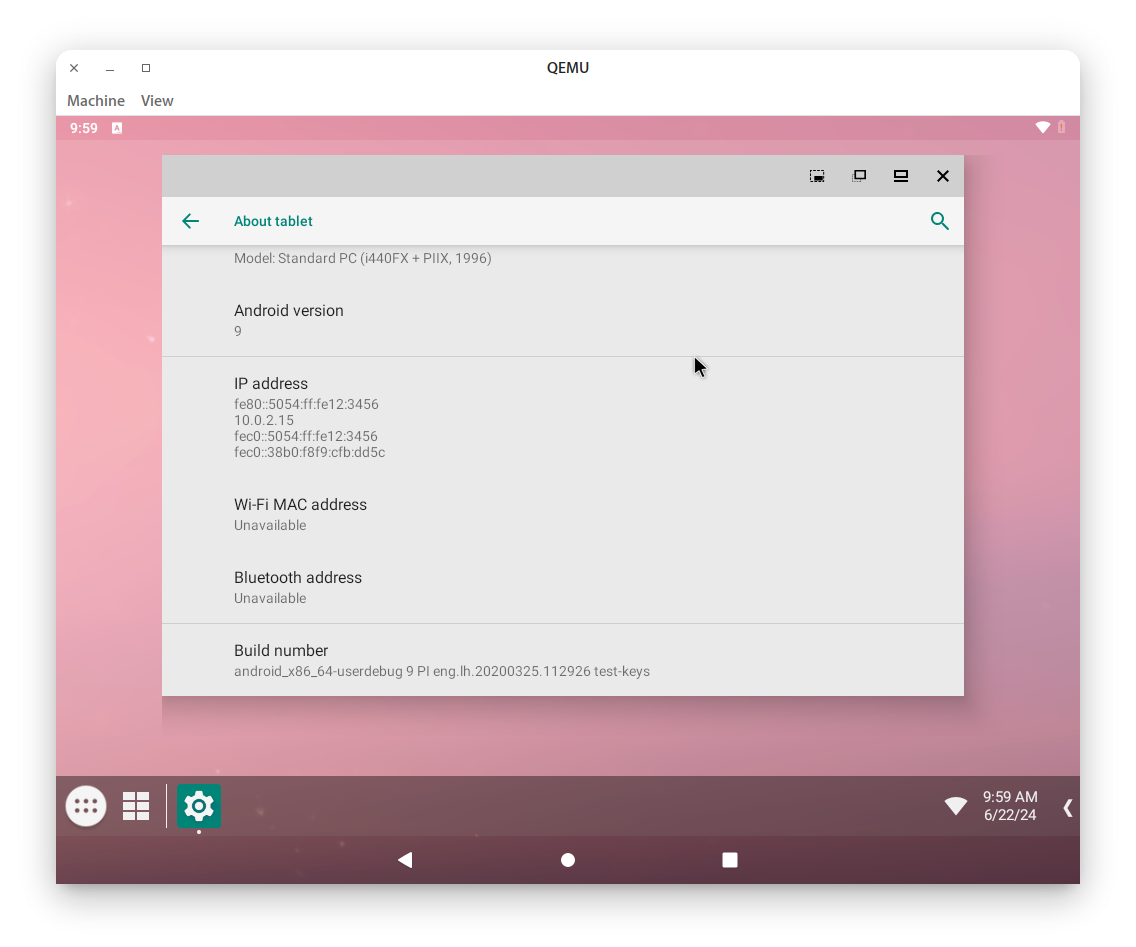The image size is (1136, 947).
Task: Select the Bluetooth address entry
Action: tap(563, 588)
